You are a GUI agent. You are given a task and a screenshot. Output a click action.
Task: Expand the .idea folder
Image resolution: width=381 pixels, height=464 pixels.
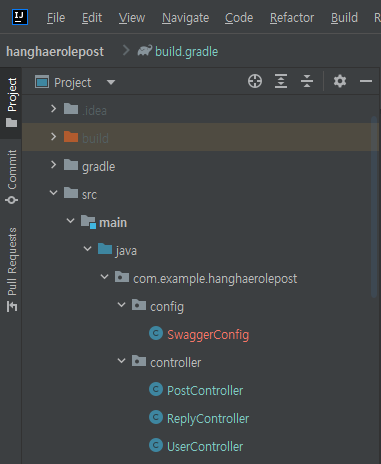(x=53, y=108)
